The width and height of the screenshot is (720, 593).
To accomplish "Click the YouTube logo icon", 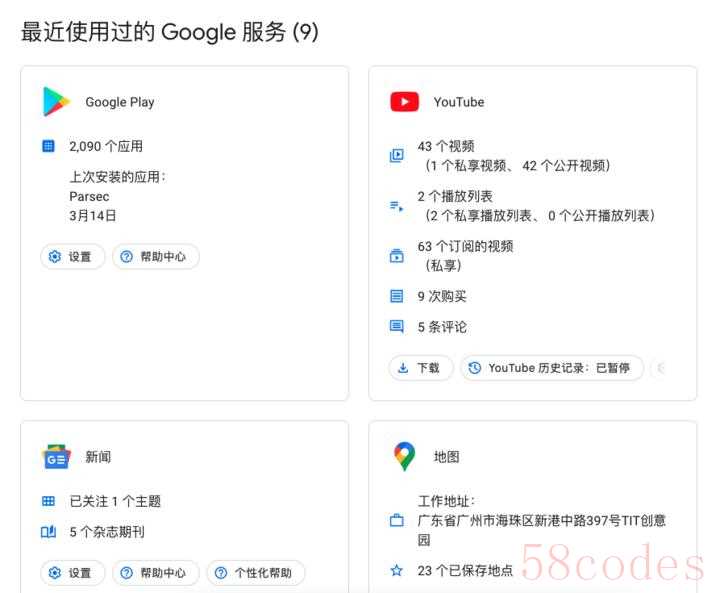I will tap(404, 102).
